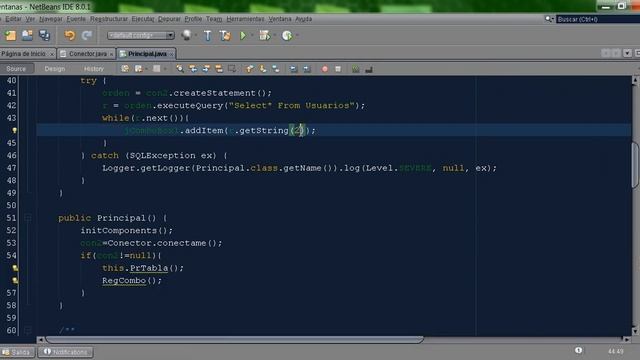Viewport: 640px width, 360px height.
Task: Close the Principal.java tab
Action: click(171, 54)
